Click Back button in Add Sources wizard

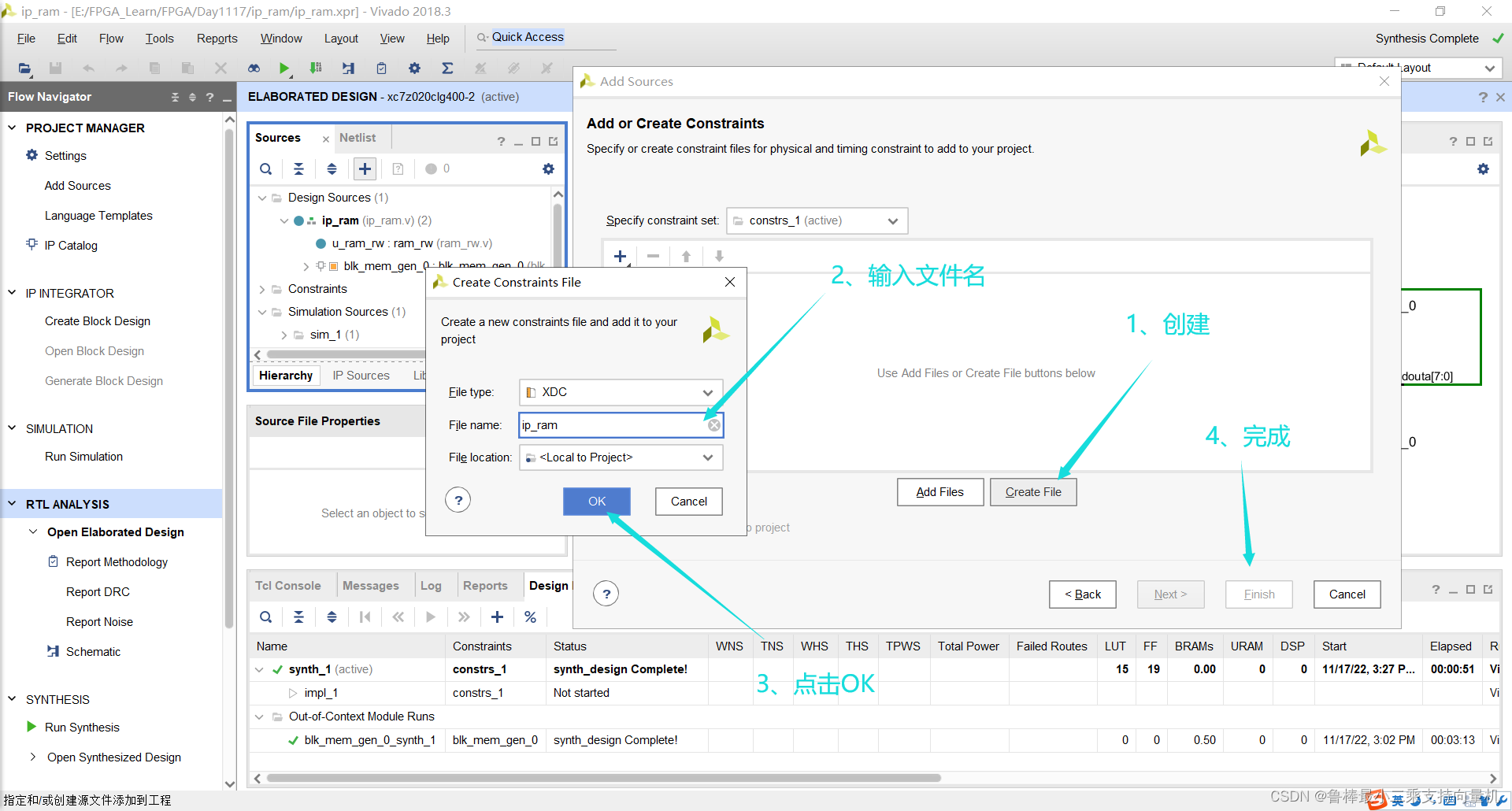[x=1082, y=594]
